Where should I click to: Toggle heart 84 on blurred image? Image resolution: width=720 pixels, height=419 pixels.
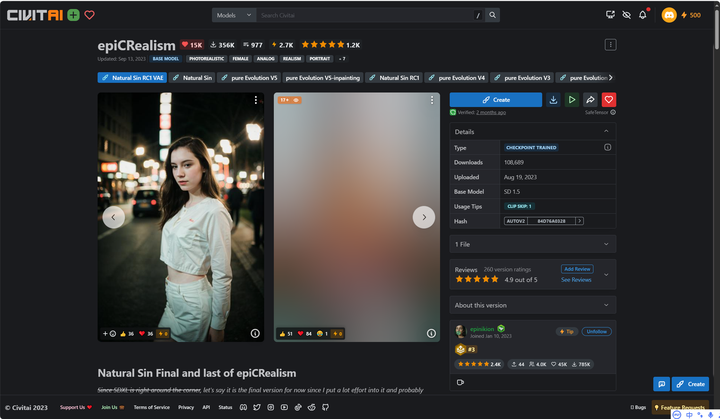304,334
